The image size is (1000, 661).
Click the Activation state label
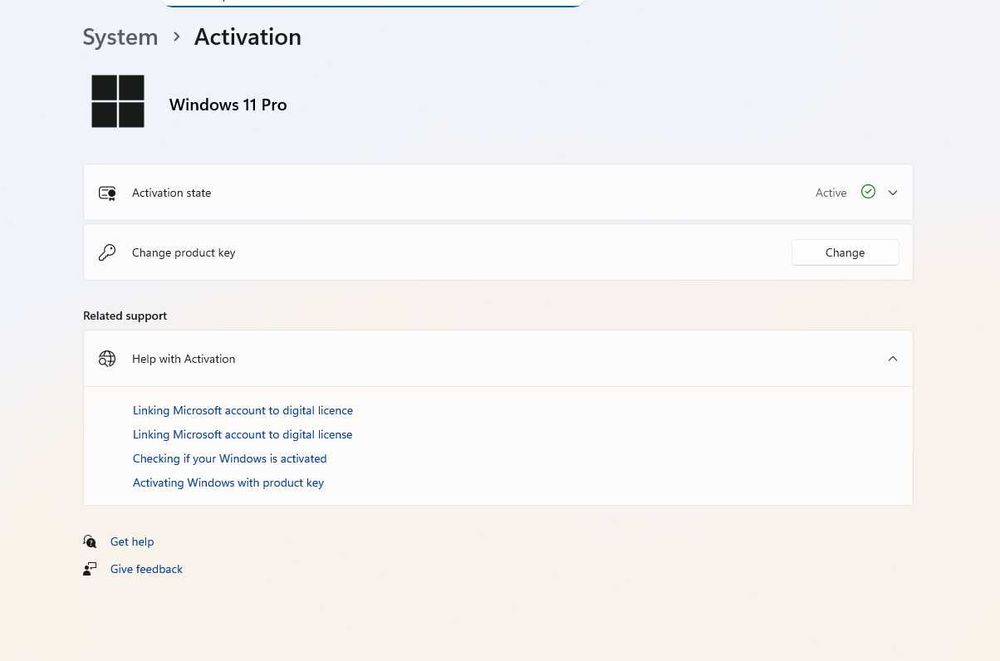pyautogui.click(x=172, y=193)
